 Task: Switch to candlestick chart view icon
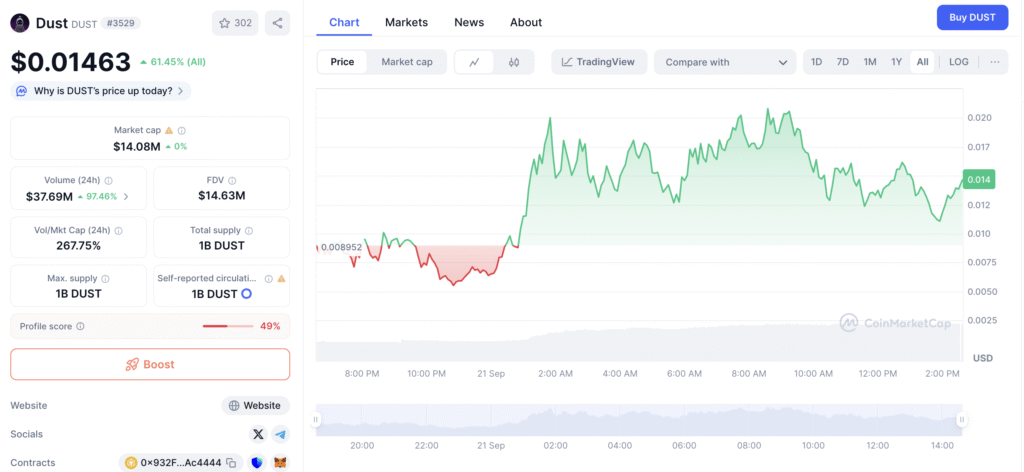click(514, 62)
